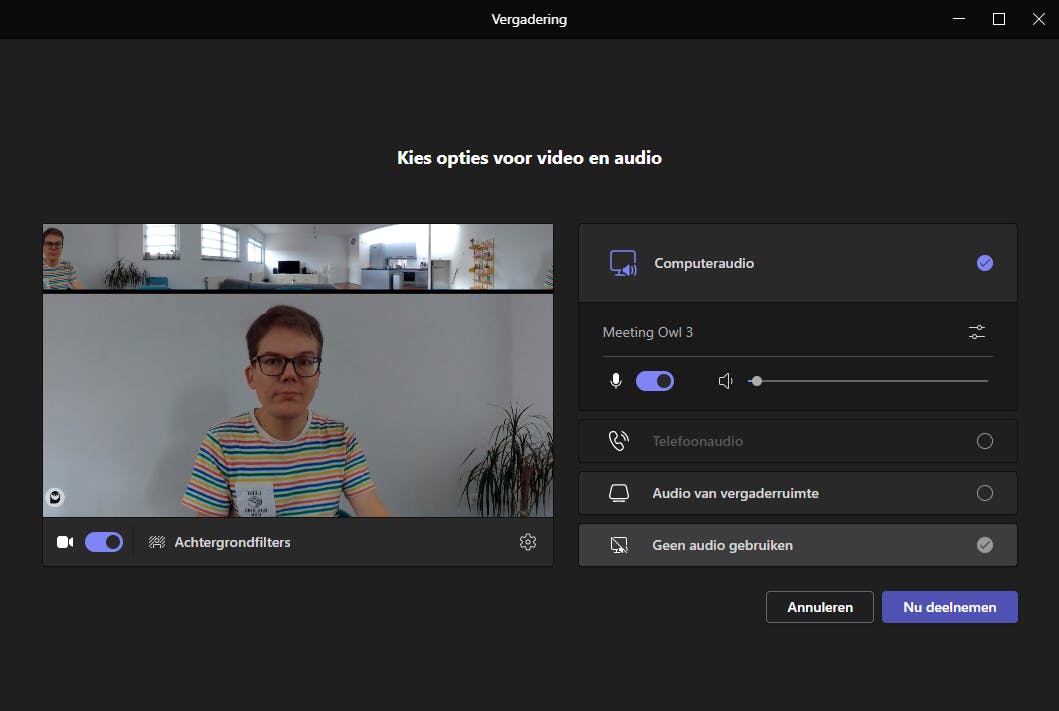Open video settings with the gear icon
The image size is (1059, 711).
528,541
